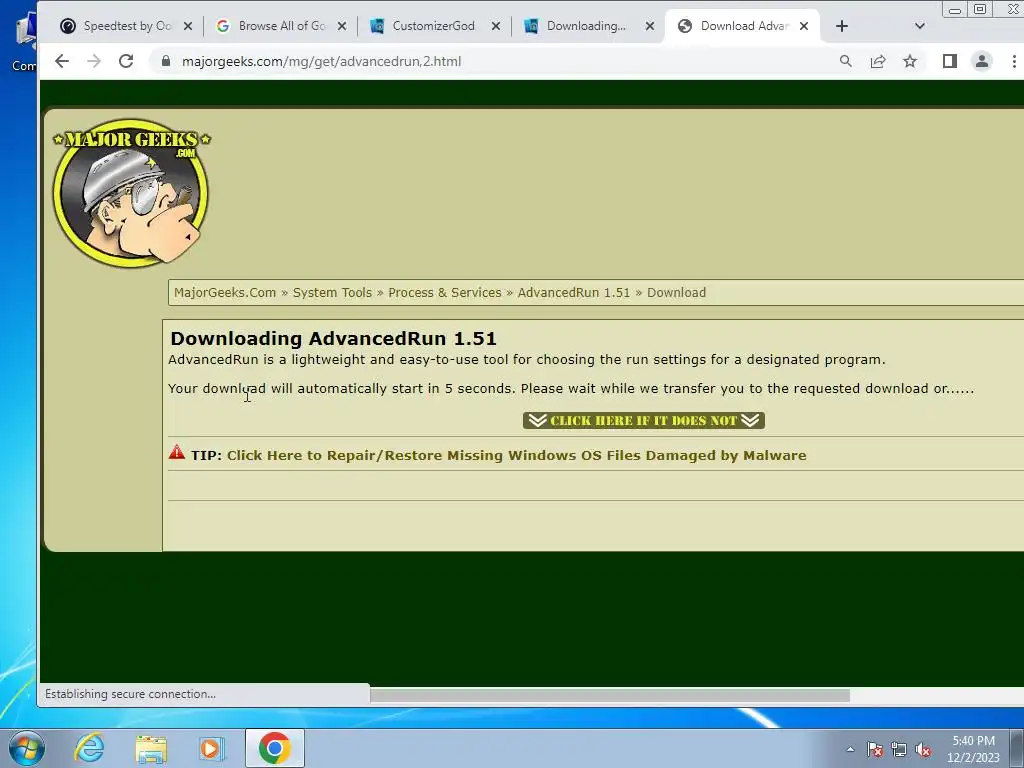Screen dimensions: 1024x768
Task: Click the 'Downloading AdvancedRun 1.51' heading
Action: 333,338
